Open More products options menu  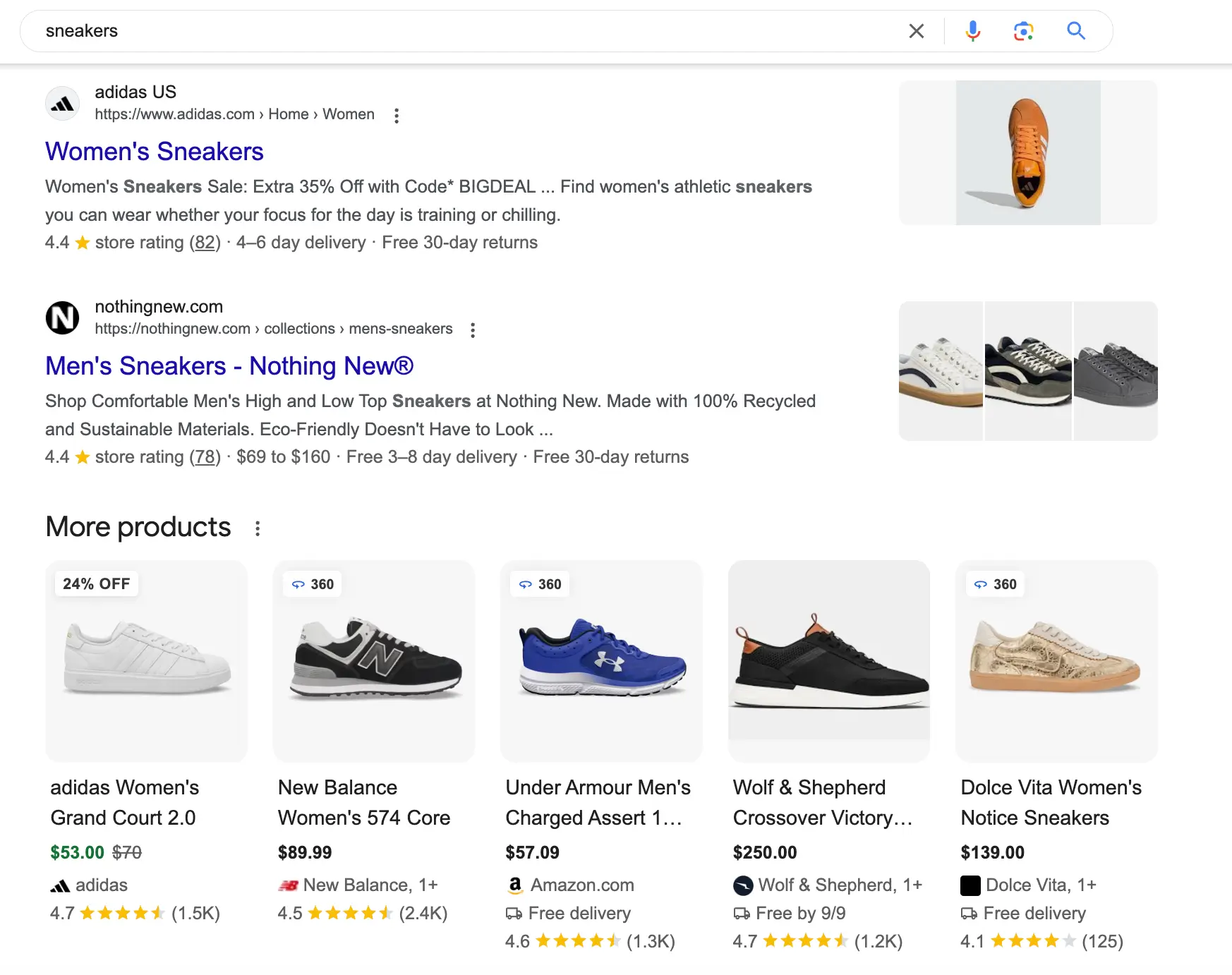(x=258, y=528)
